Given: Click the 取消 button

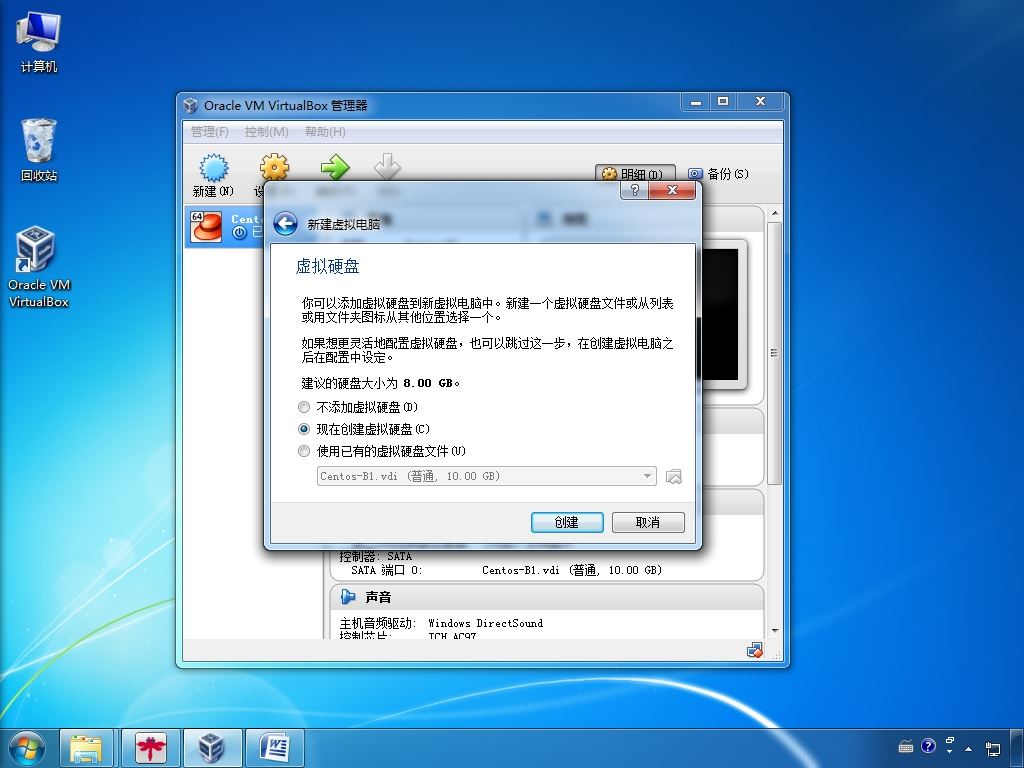Looking at the screenshot, I should (x=648, y=522).
